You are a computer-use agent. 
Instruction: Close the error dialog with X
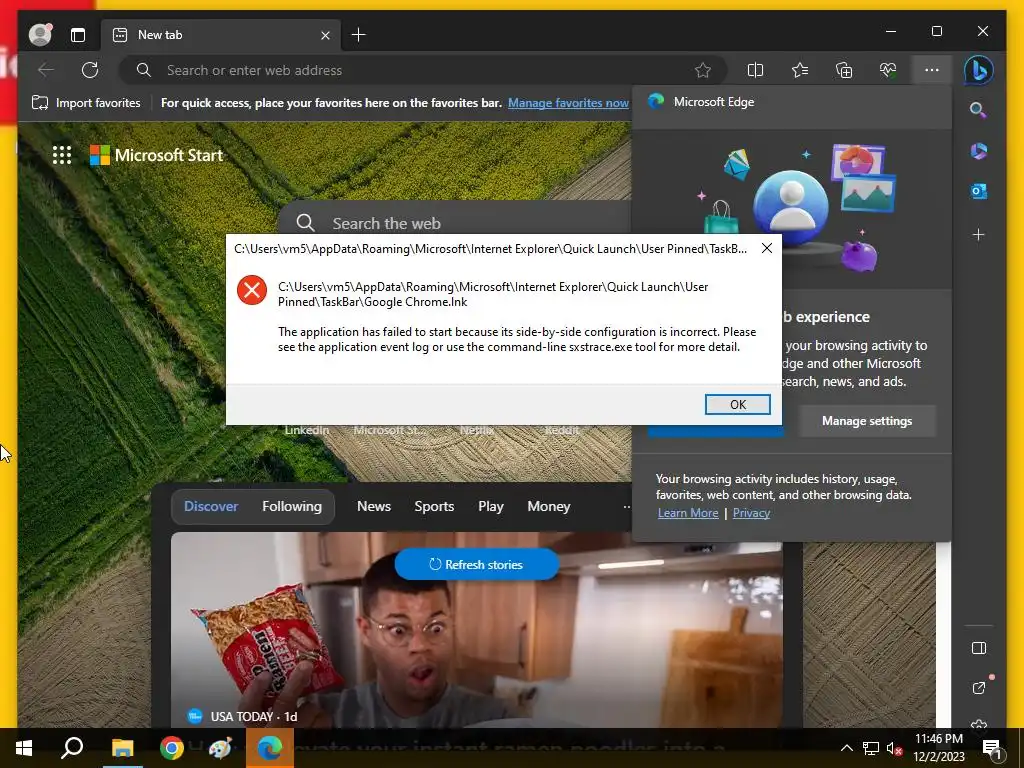767,248
